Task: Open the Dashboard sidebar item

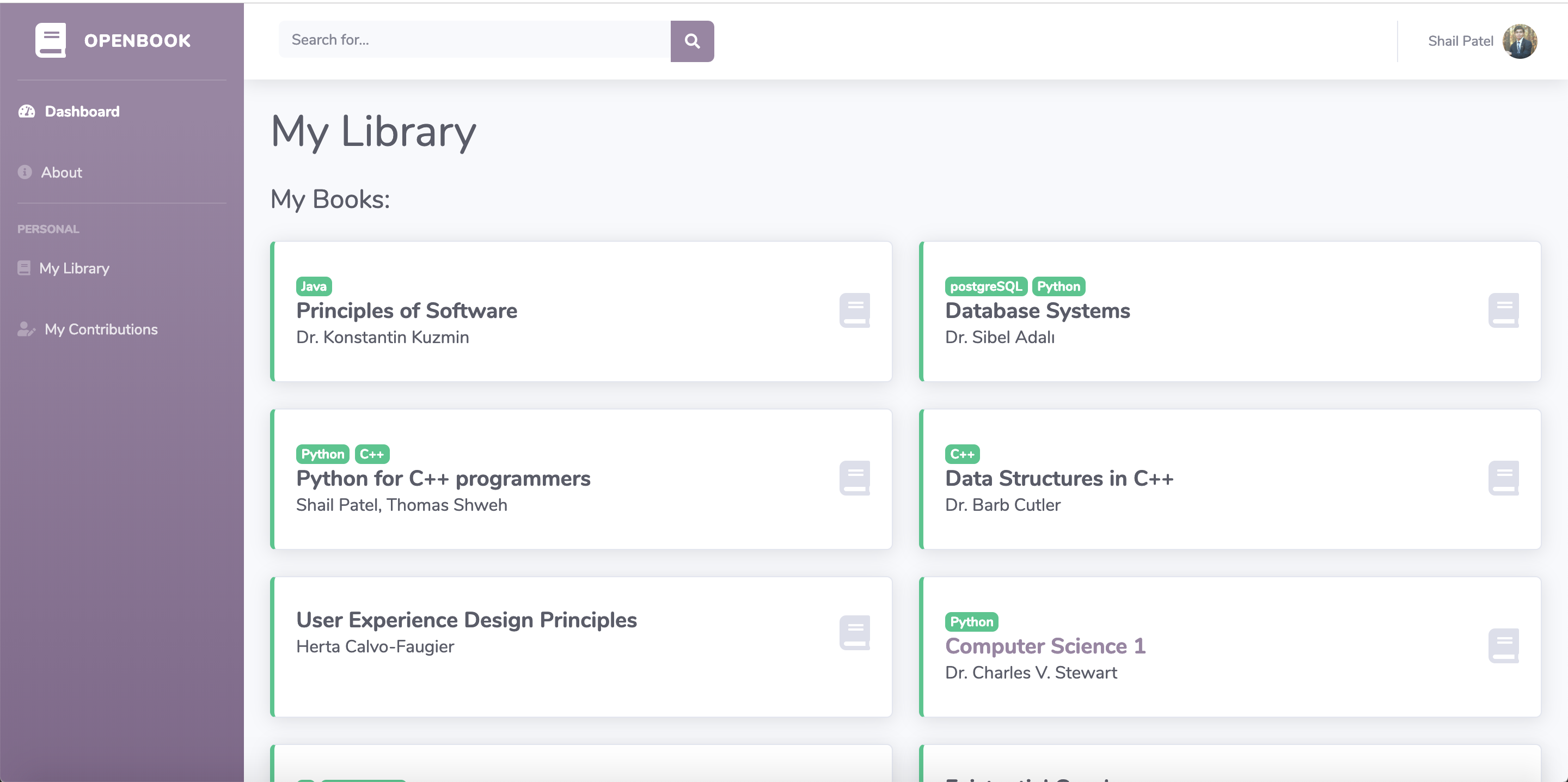Action: [x=82, y=112]
